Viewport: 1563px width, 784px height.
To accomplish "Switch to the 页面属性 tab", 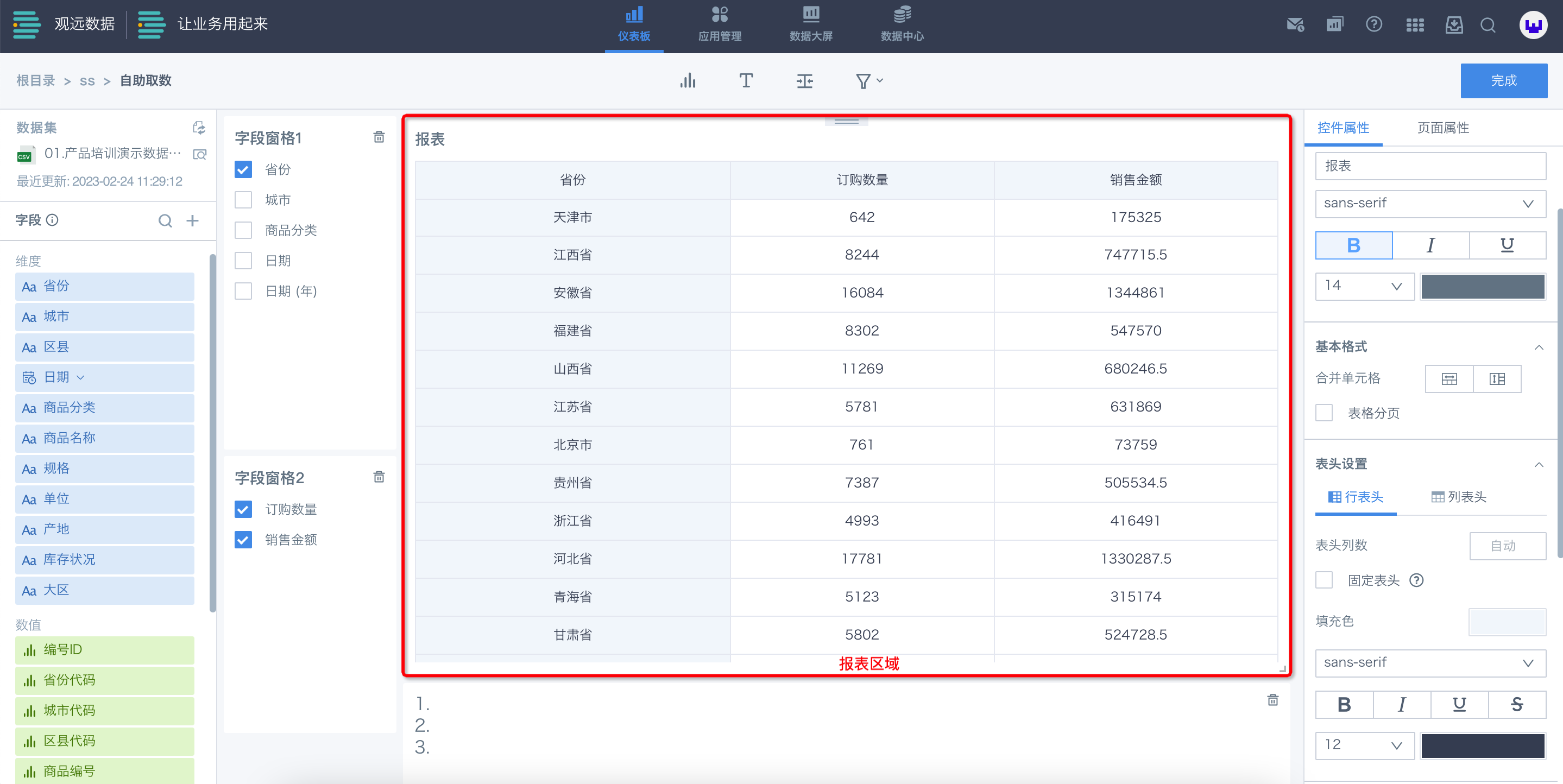I will click(1443, 128).
